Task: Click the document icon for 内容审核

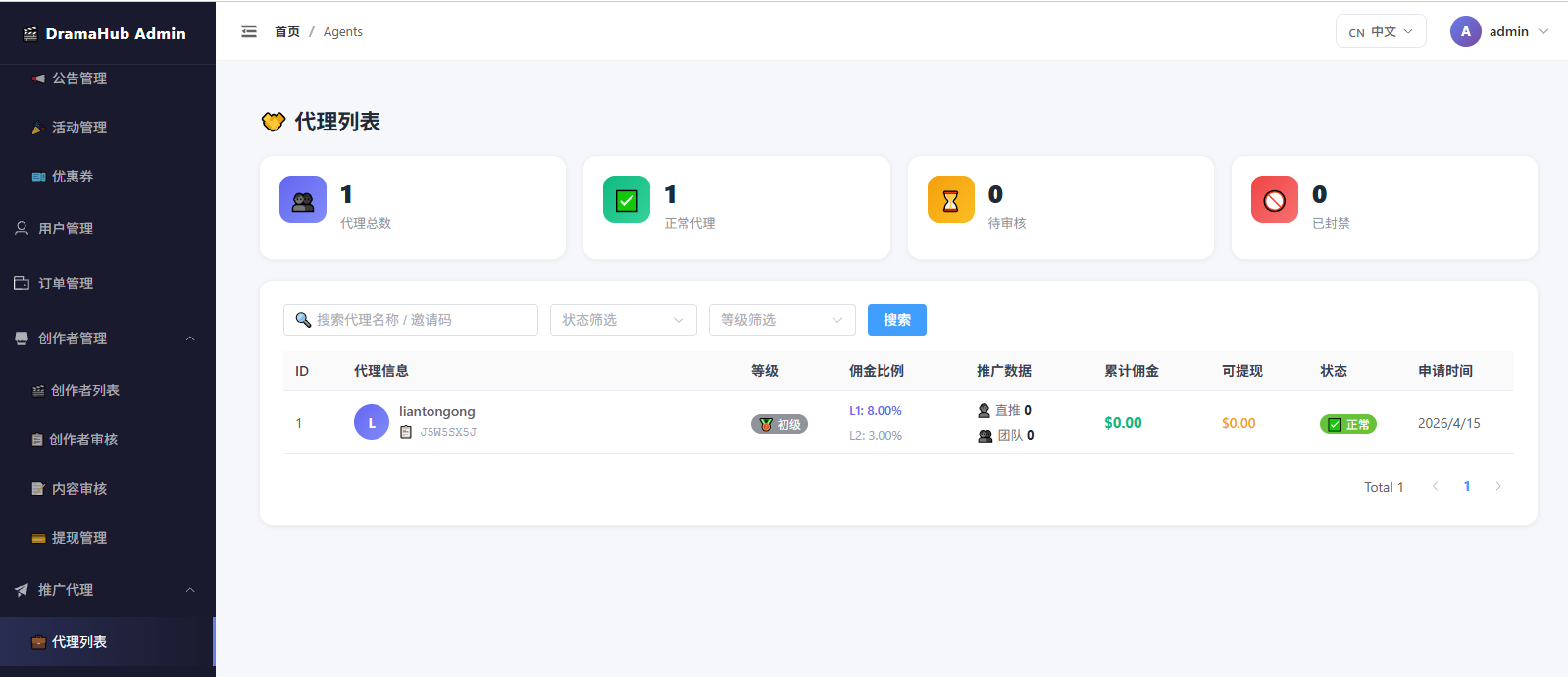Action: coord(38,489)
